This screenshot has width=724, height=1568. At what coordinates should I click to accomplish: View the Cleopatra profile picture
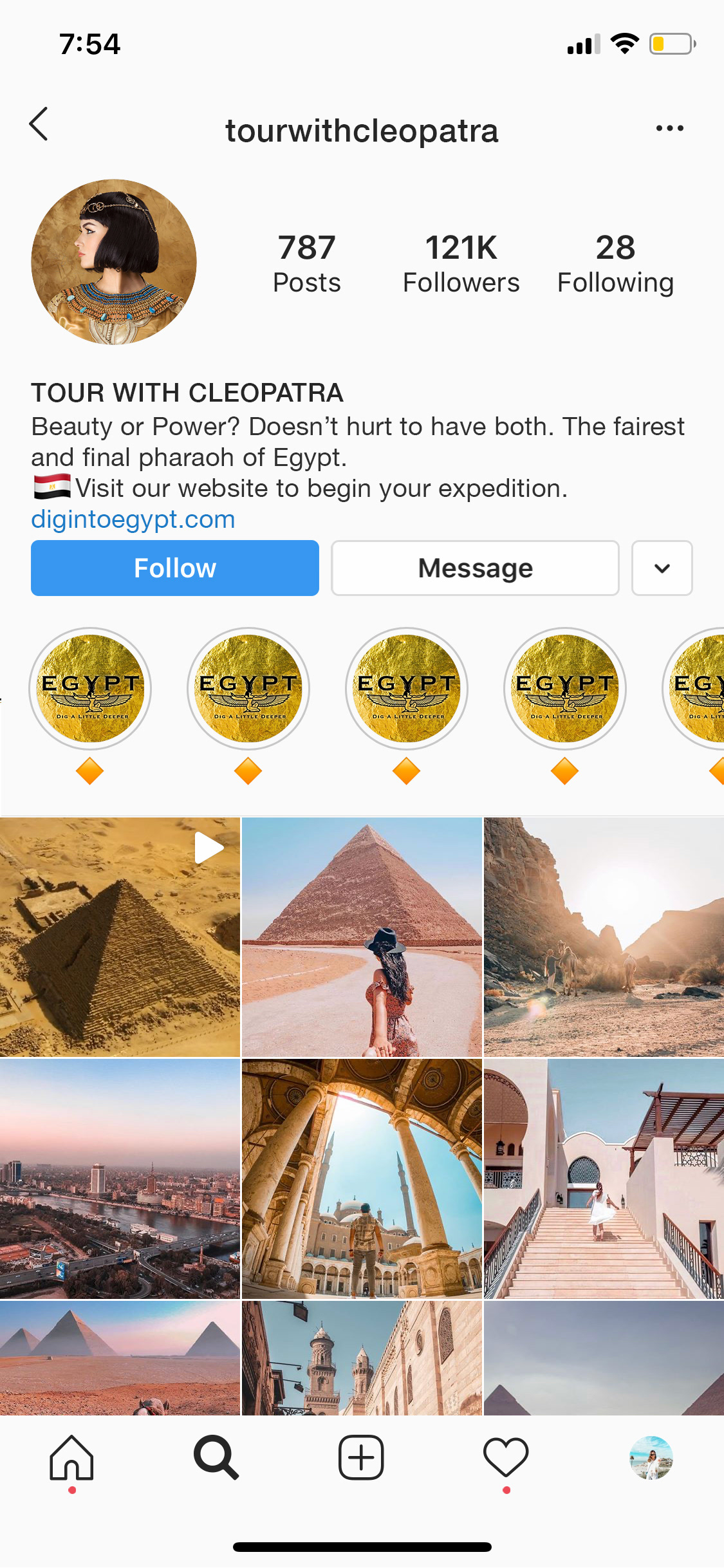114,262
